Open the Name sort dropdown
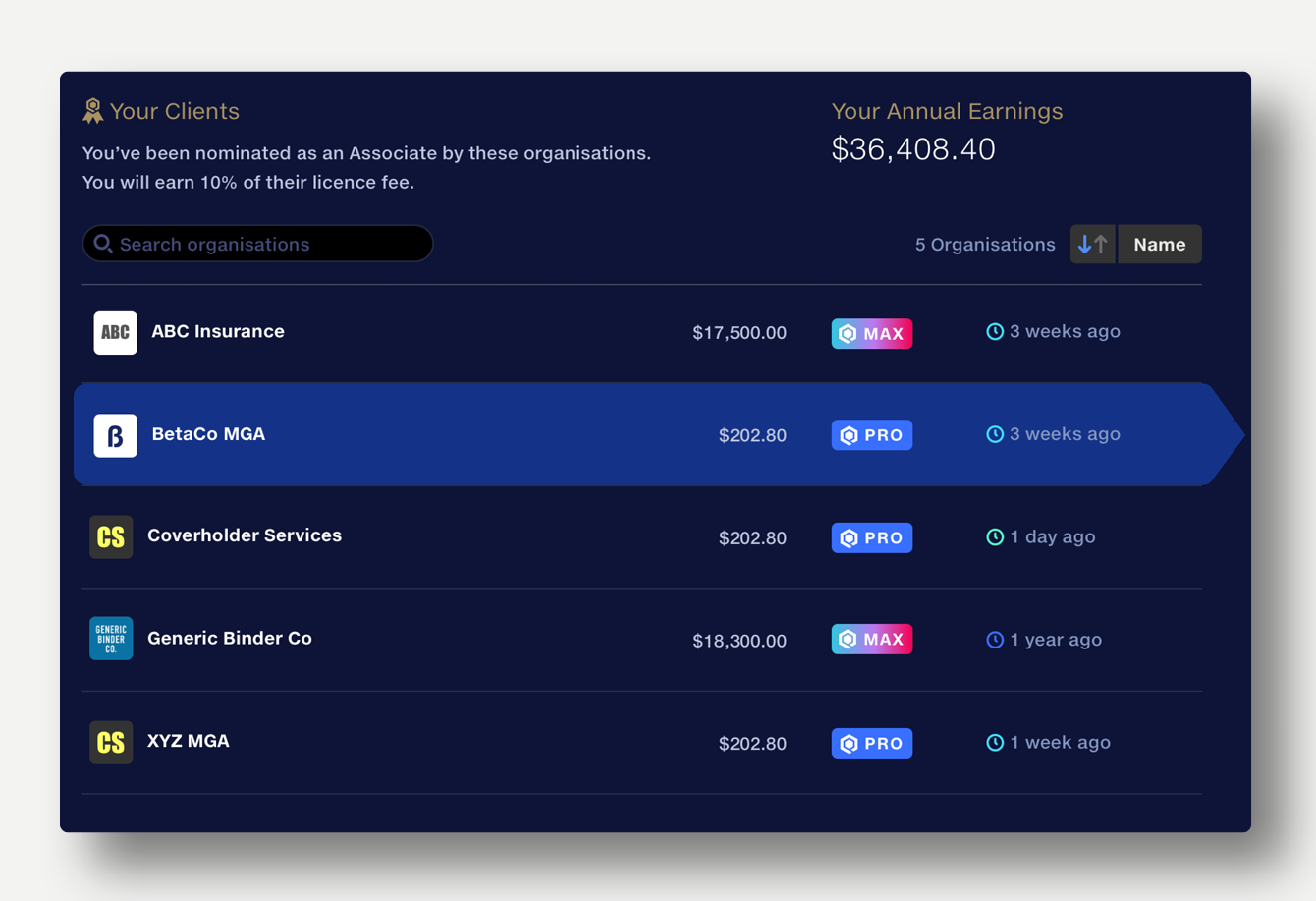Image resolution: width=1316 pixels, height=901 pixels. pyautogui.click(x=1159, y=245)
